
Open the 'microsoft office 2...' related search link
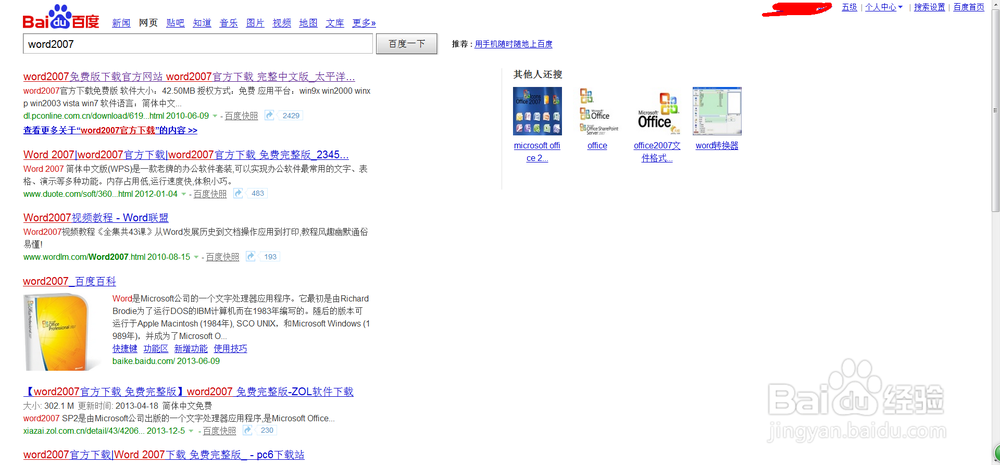click(537, 152)
